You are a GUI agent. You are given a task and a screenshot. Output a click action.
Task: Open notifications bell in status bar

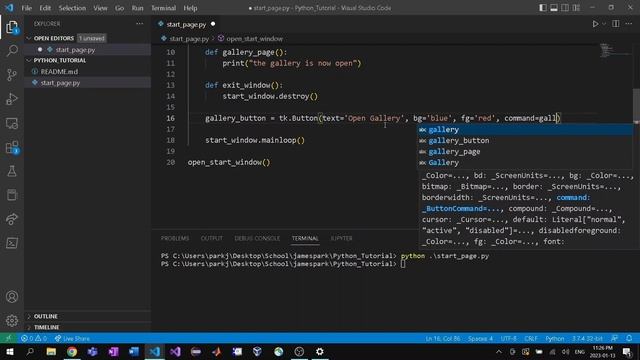pos(629,338)
